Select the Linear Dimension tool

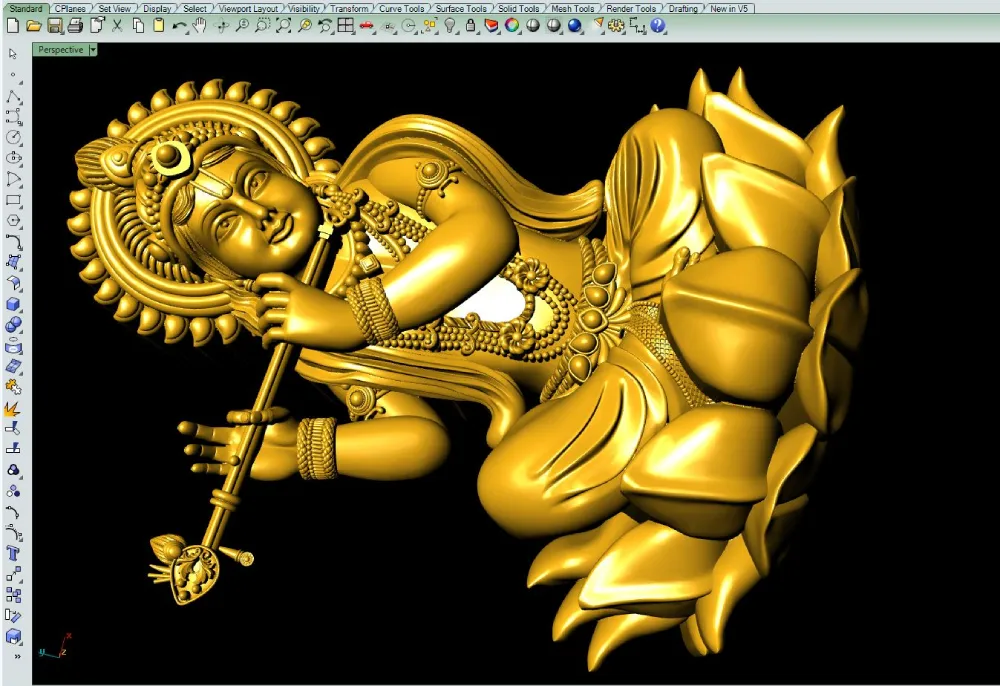pos(637,26)
